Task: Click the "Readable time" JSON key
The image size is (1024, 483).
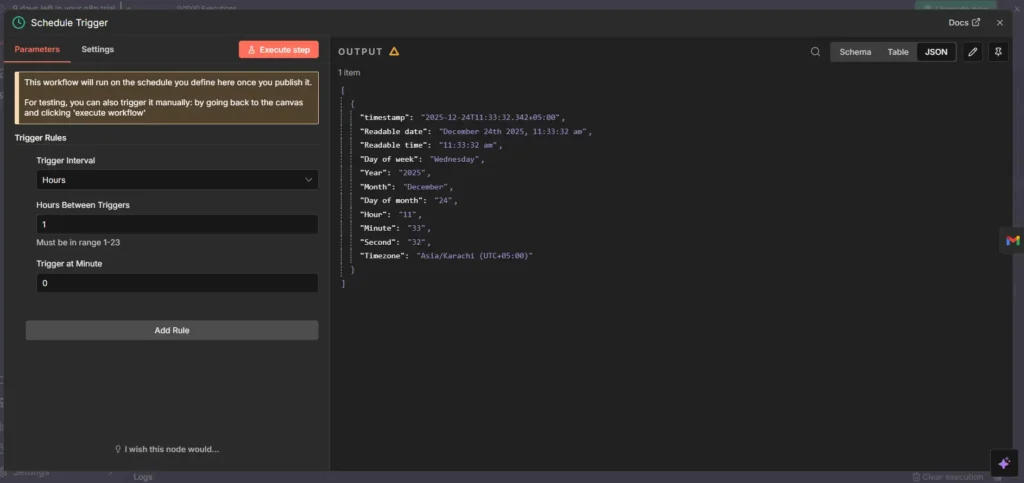Action: tap(395, 145)
